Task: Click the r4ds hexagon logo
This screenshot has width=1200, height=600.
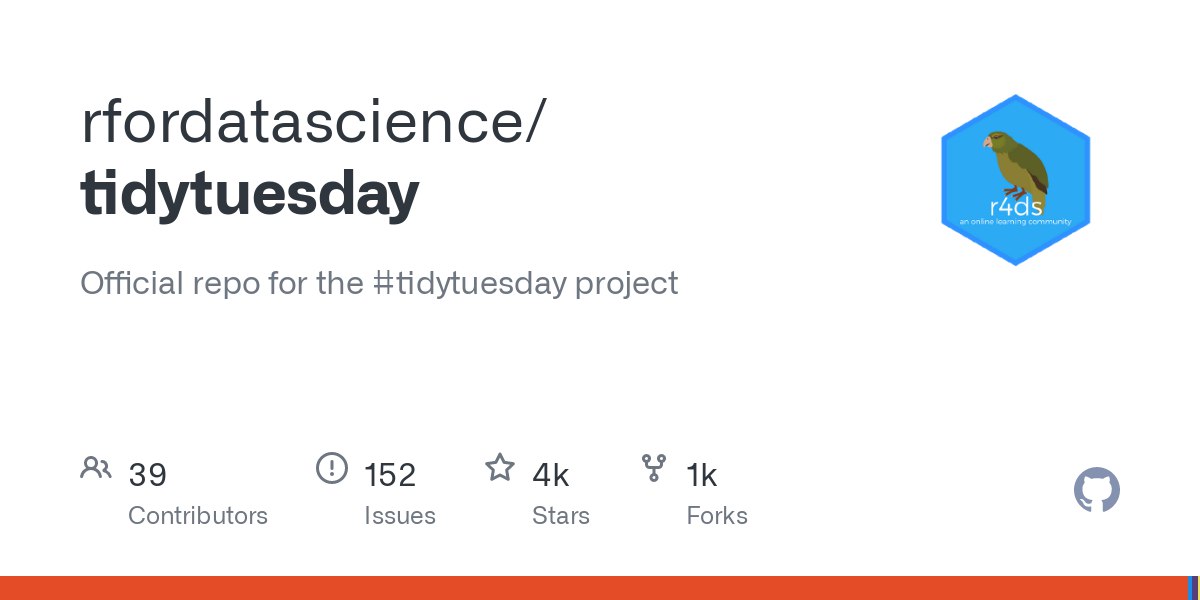Action: click(1015, 180)
